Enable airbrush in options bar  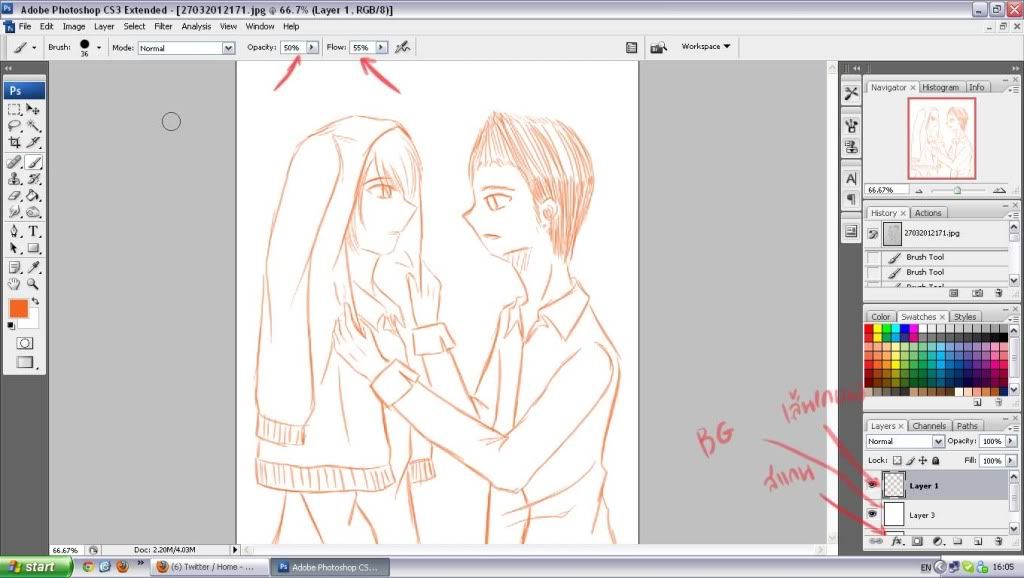(x=402, y=47)
